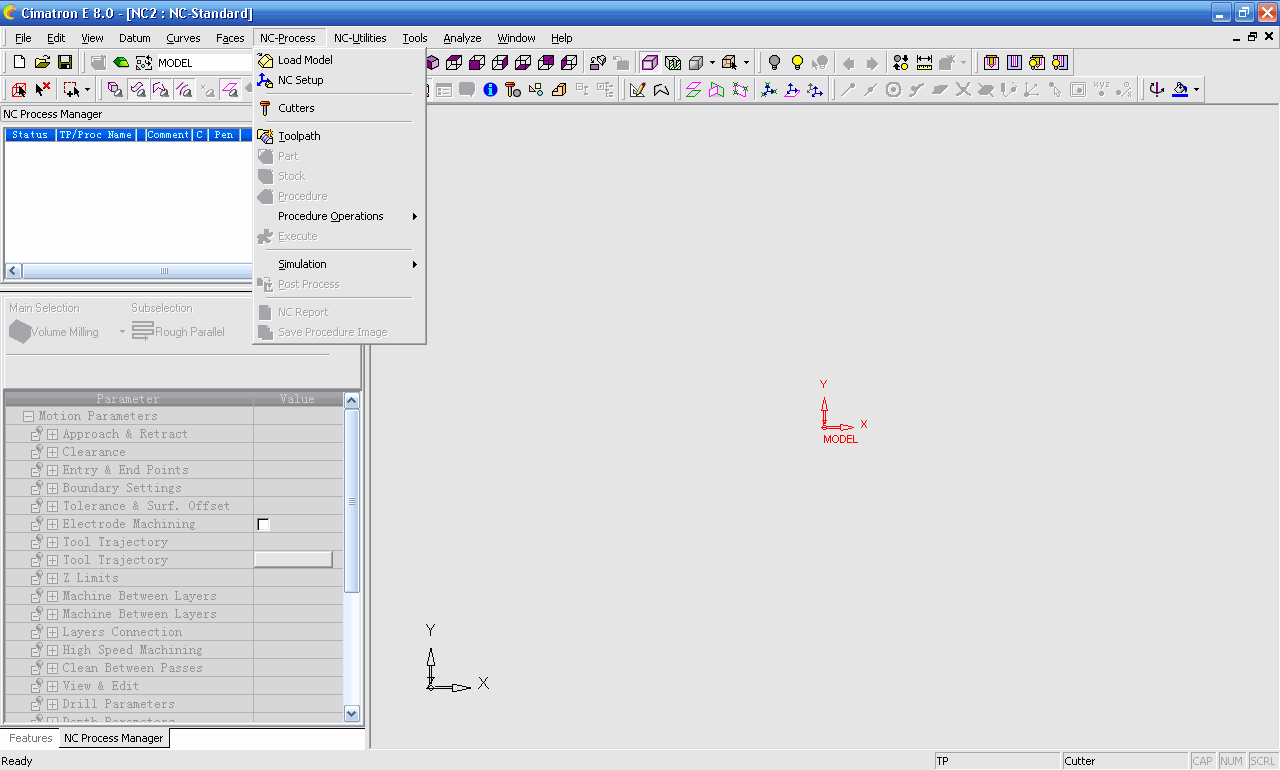The height and width of the screenshot is (770, 1280).
Task: Open the Curves menu
Action: coord(183,38)
